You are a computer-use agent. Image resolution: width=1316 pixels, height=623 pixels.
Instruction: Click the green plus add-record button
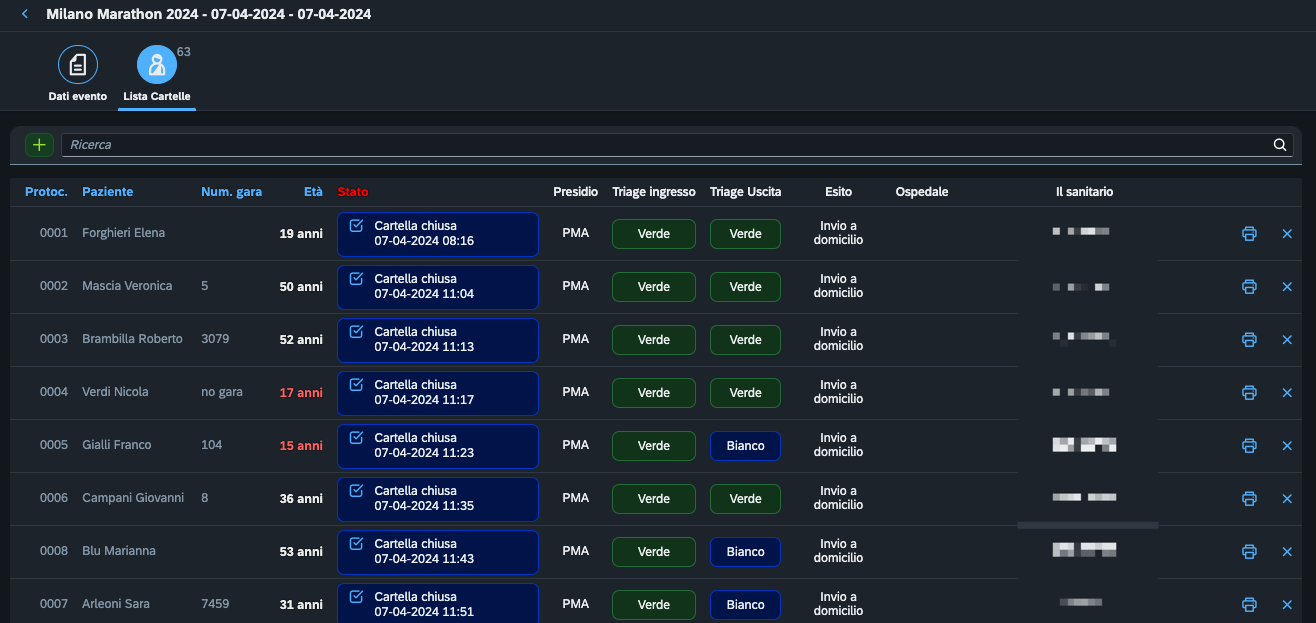click(39, 145)
